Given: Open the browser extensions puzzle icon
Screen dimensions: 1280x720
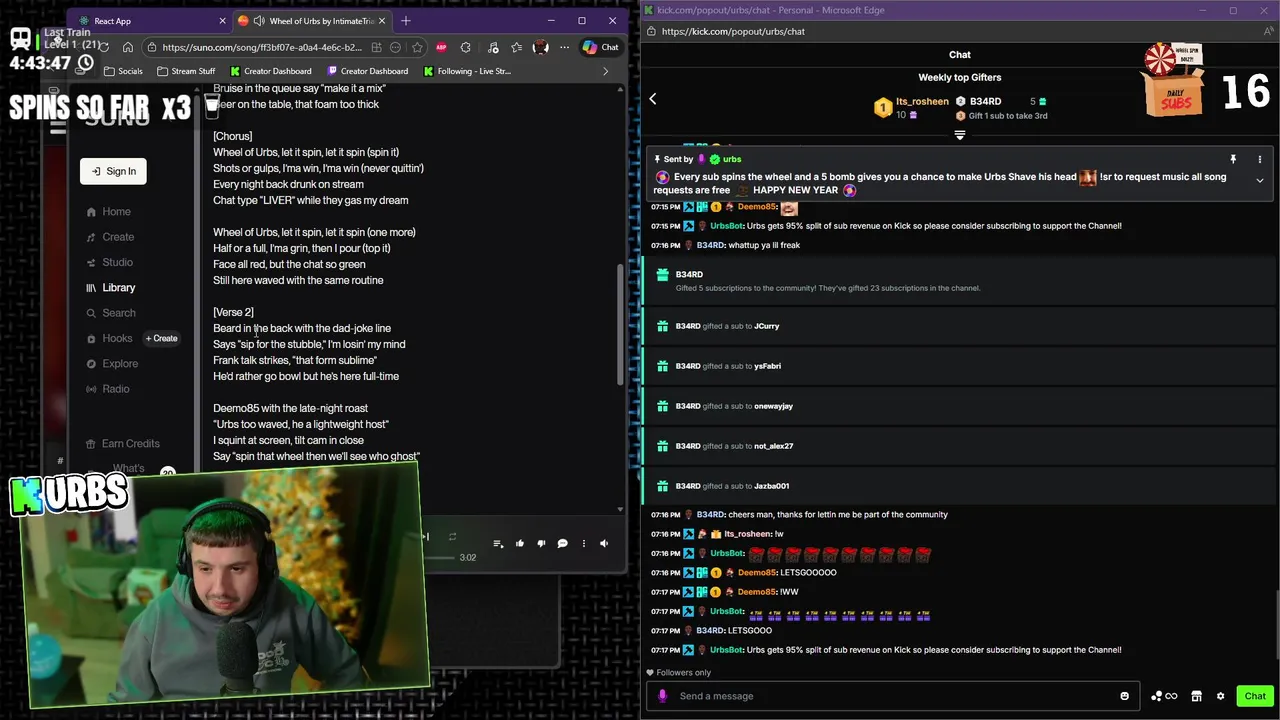Looking at the screenshot, I should click(466, 47).
